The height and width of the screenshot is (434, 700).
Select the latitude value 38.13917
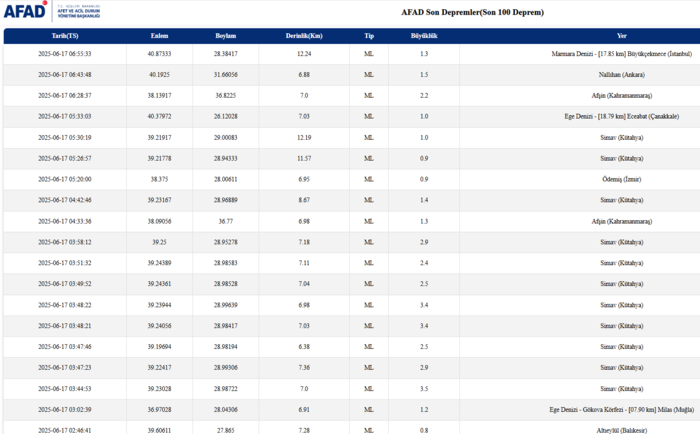coord(159,96)
